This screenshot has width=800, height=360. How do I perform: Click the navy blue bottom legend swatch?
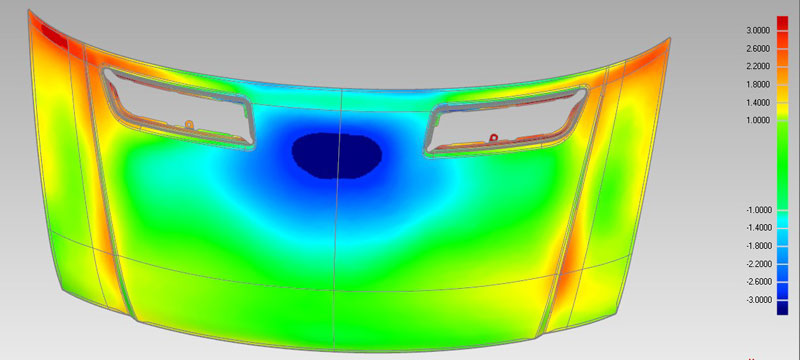click(x=782, y=307)
